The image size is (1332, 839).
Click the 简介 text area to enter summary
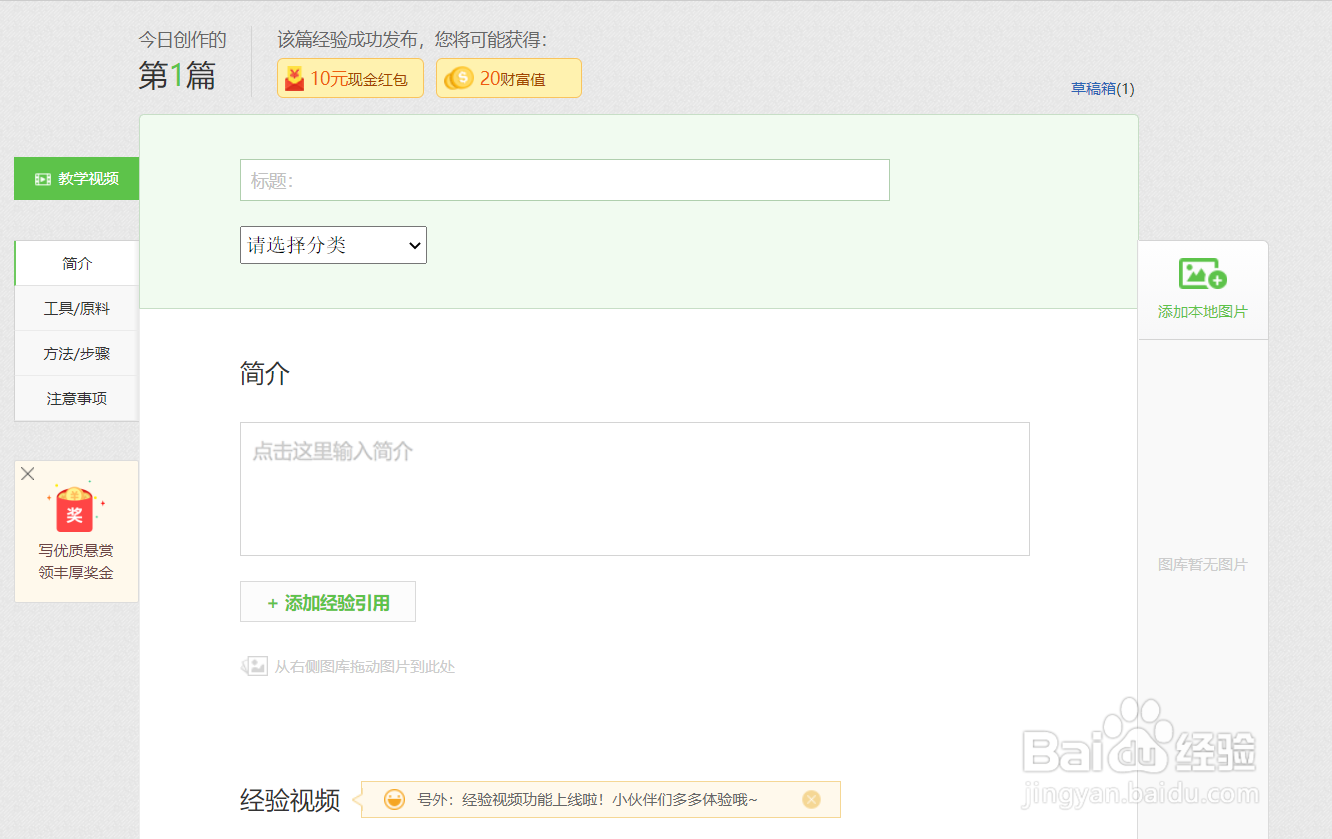634,488
